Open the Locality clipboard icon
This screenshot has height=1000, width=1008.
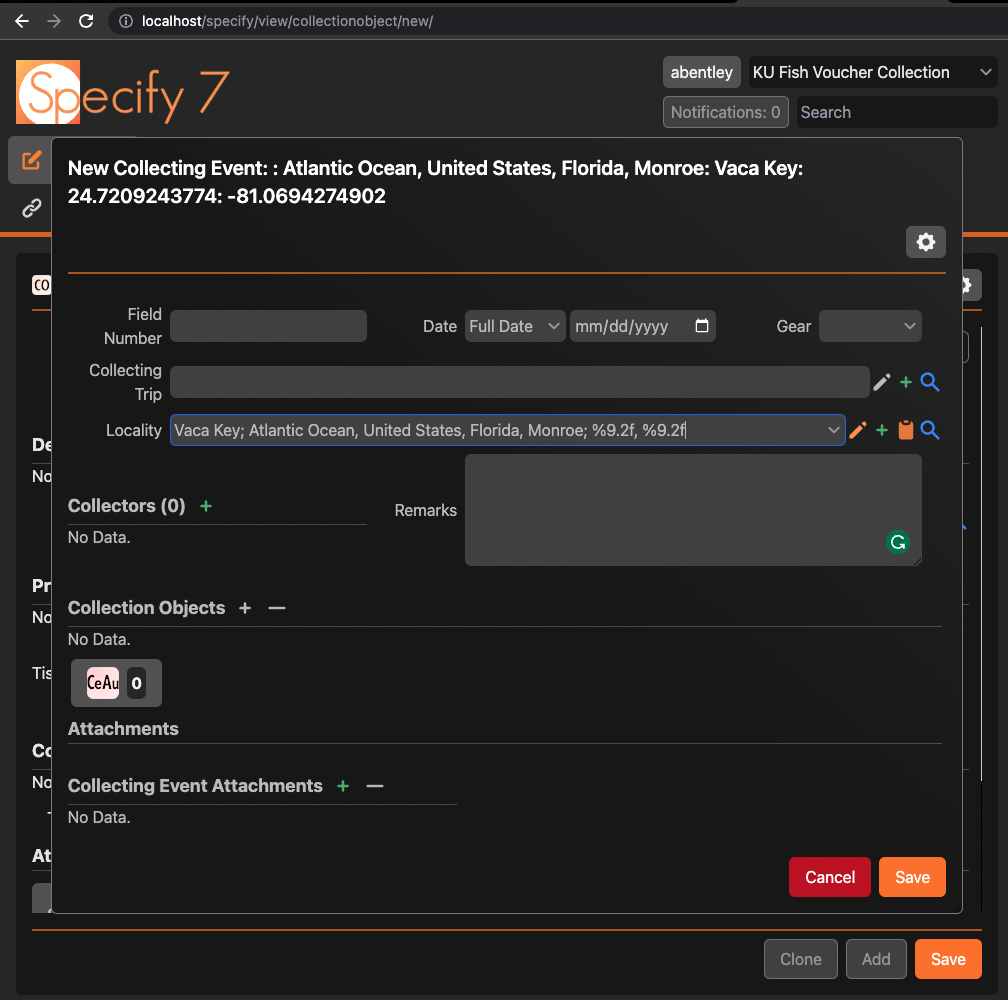tap(905, 430)
